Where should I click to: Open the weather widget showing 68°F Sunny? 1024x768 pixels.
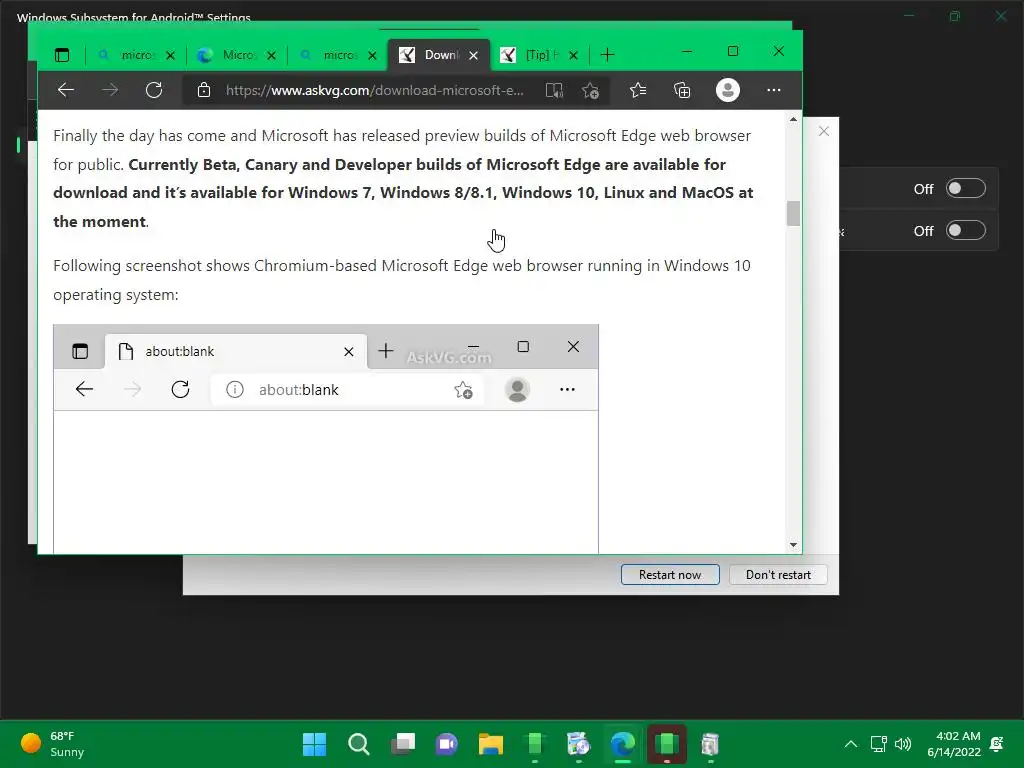(52, 744)
